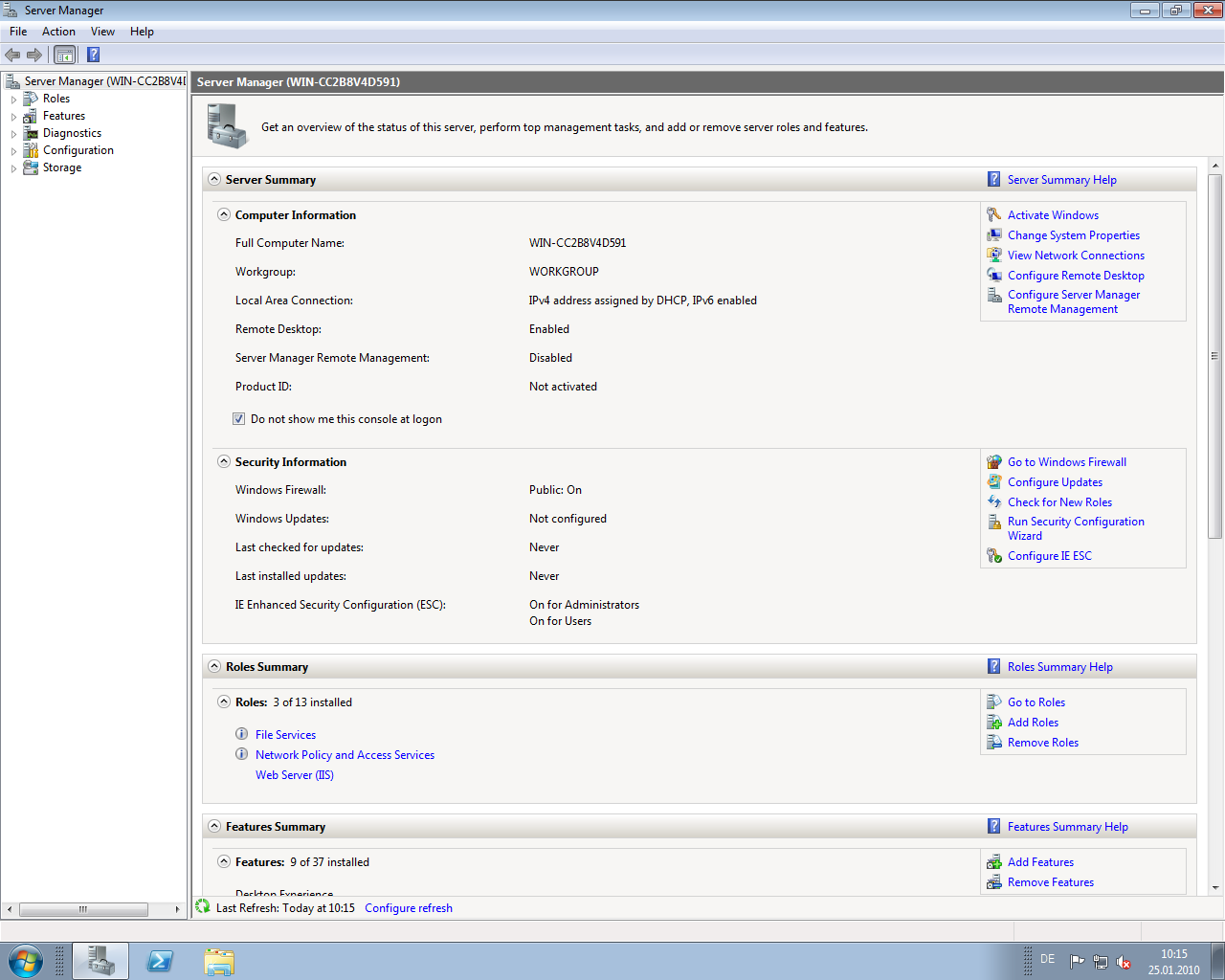Click the DE language indicator in taskbar
Image resolution: width=1225 pixels, height=980 pixels.
[1047, 959]
